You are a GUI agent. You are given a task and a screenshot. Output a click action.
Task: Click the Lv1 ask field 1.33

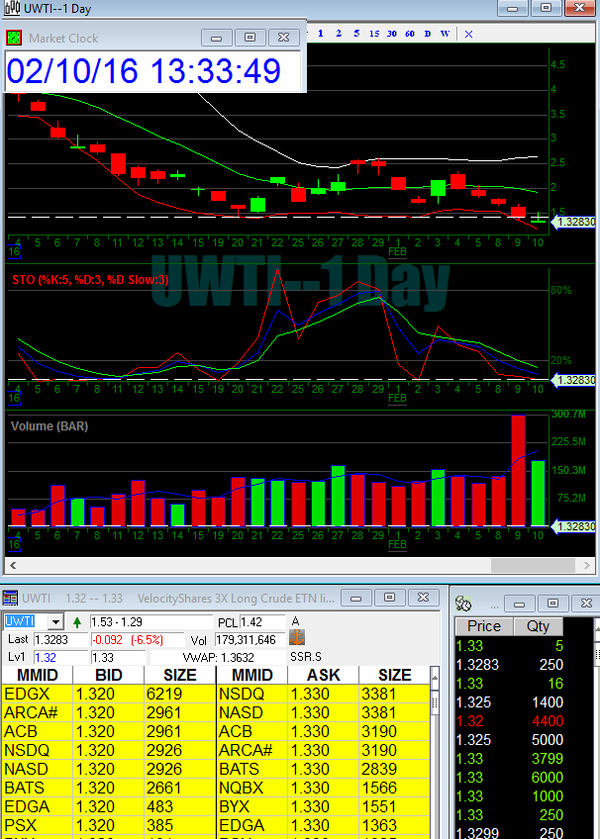[x=118, y=657]
